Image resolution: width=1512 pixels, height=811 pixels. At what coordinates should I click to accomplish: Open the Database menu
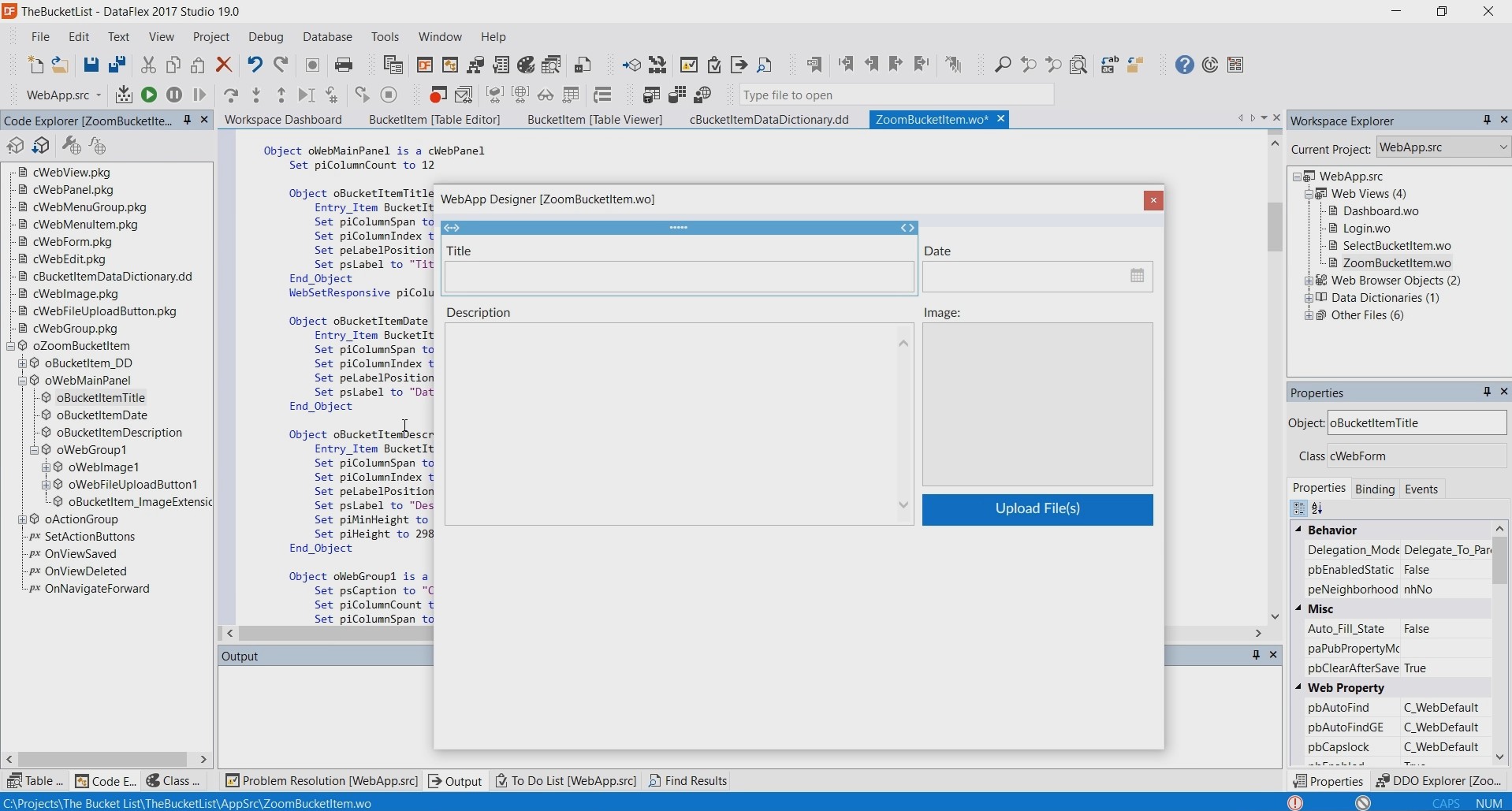(328, 37)
